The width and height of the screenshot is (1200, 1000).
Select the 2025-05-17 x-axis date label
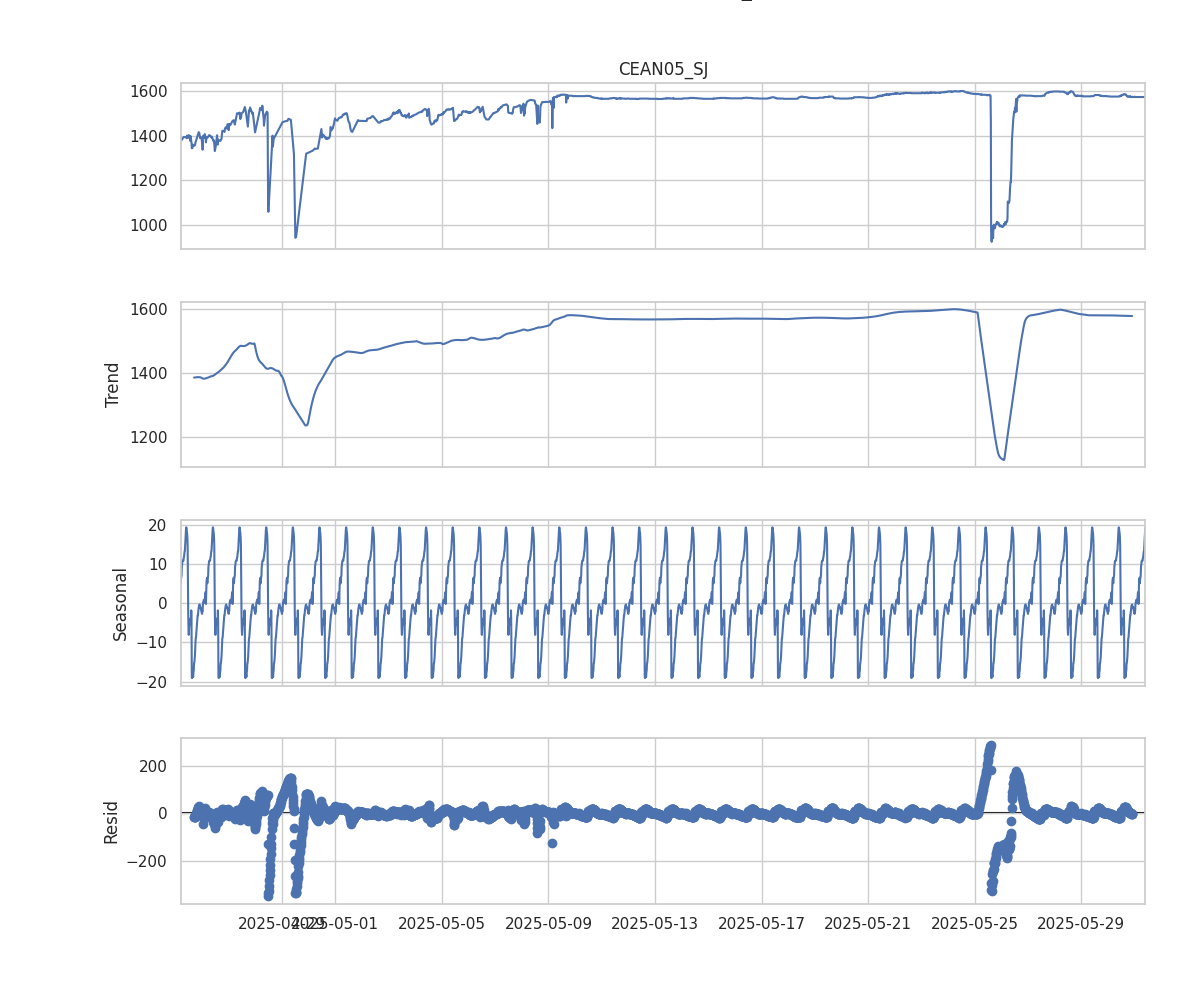761,923
